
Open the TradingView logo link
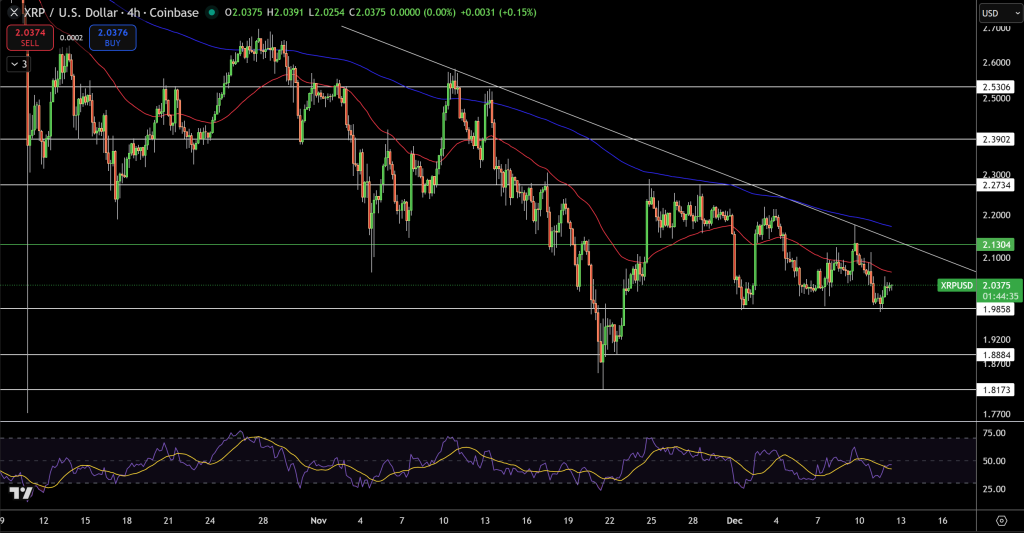tap(18, 493)
